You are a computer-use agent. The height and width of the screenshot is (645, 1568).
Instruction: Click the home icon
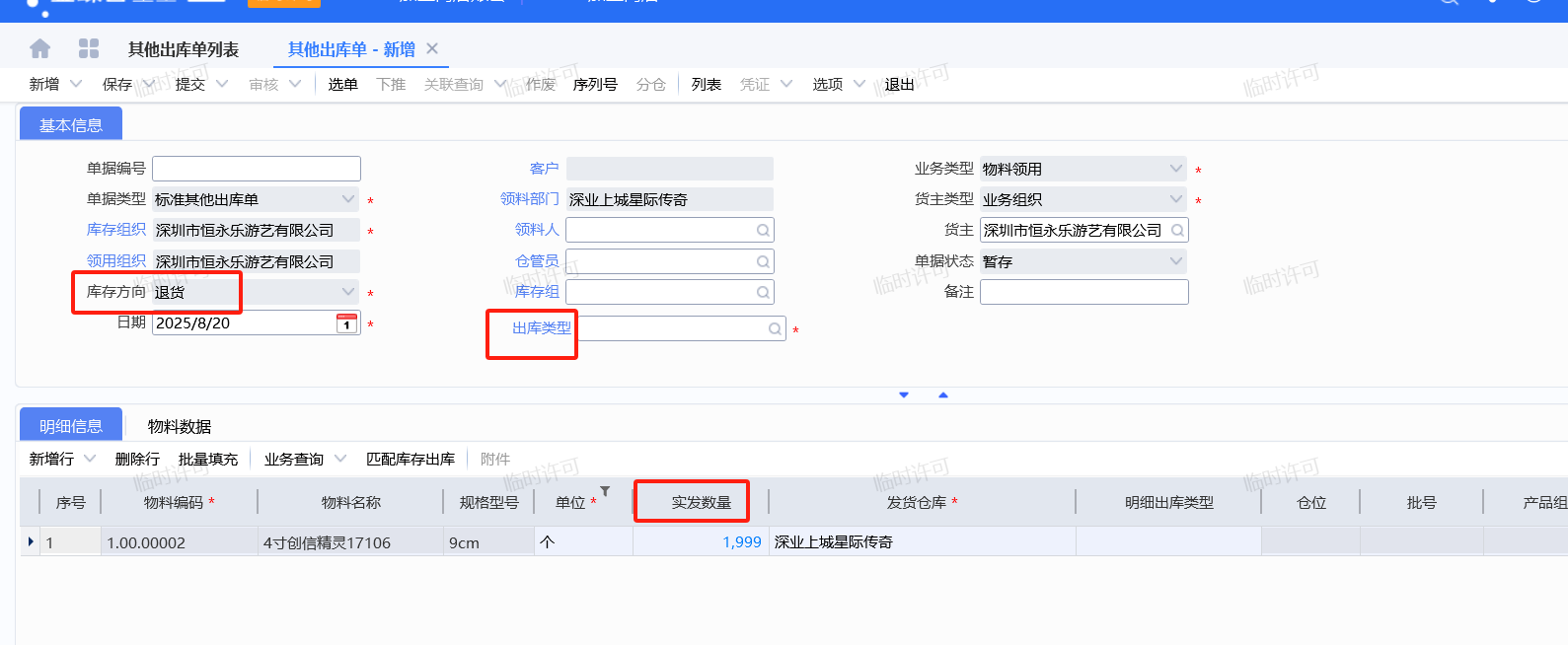click(39, 48)
